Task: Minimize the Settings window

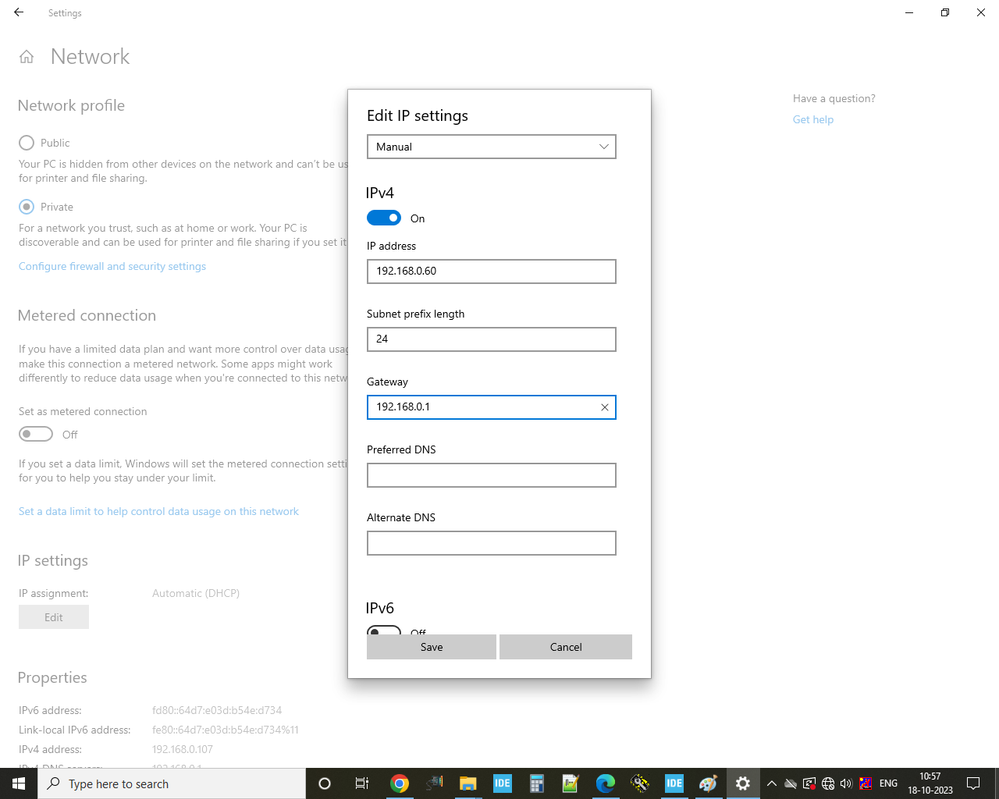Action: pos(909,12)
